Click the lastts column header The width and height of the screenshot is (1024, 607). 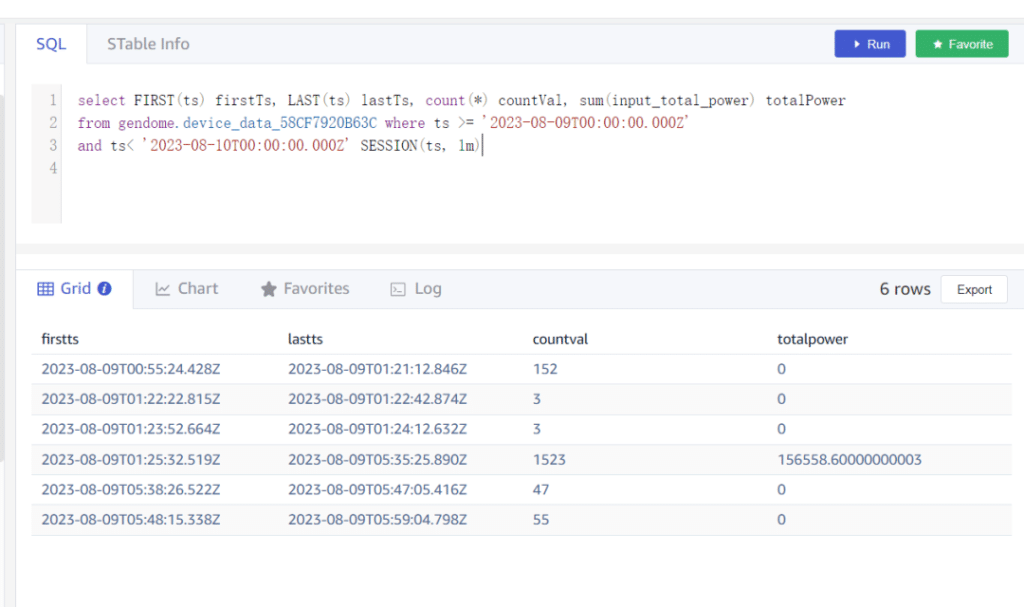click(x=305, y=339)
